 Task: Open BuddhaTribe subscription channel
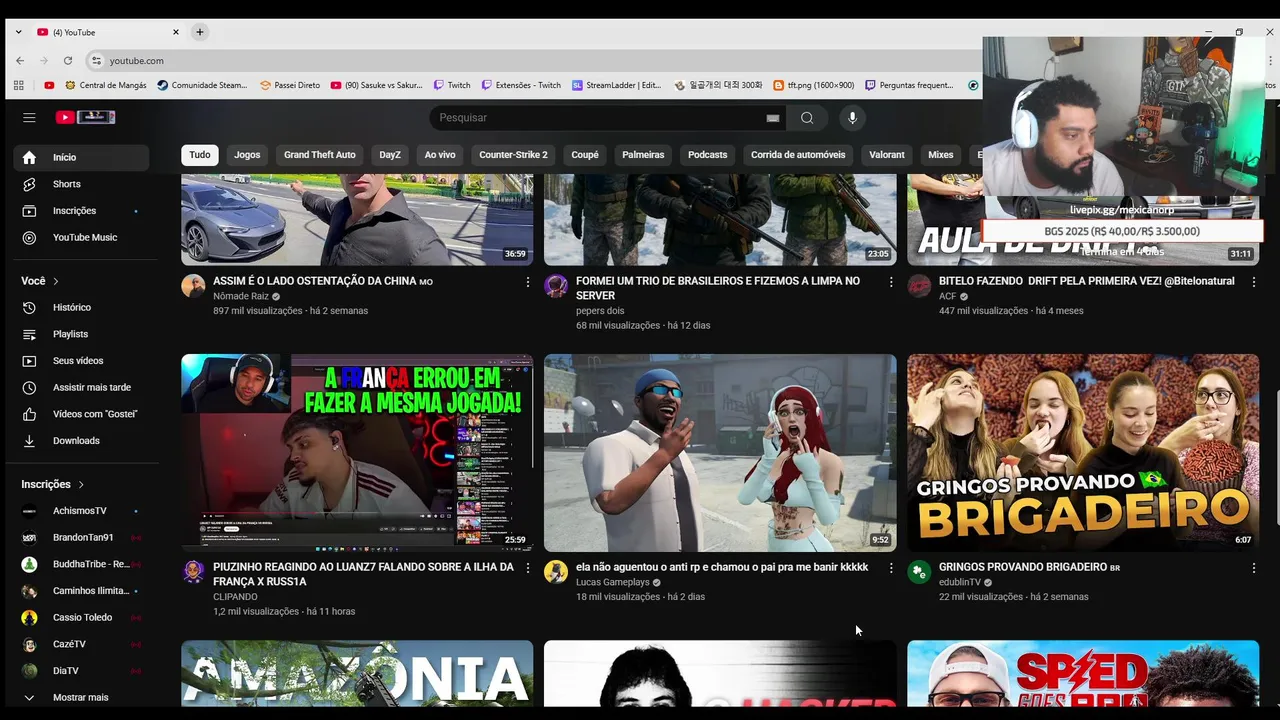81,564
